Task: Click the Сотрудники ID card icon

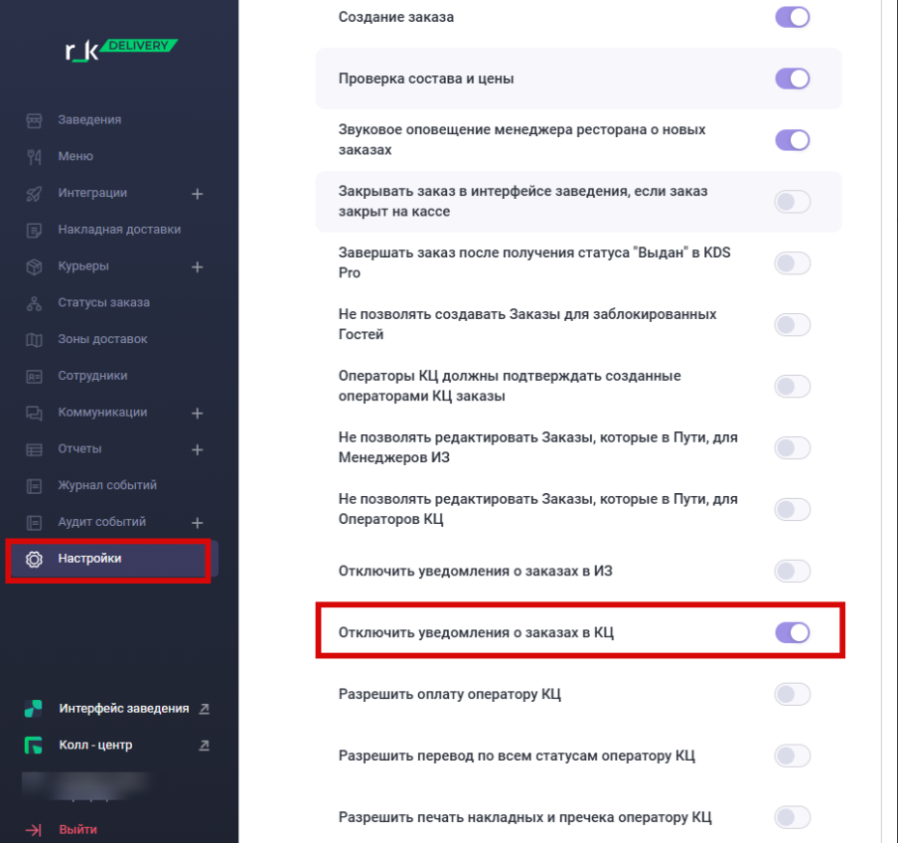Action: click(34, 376)
